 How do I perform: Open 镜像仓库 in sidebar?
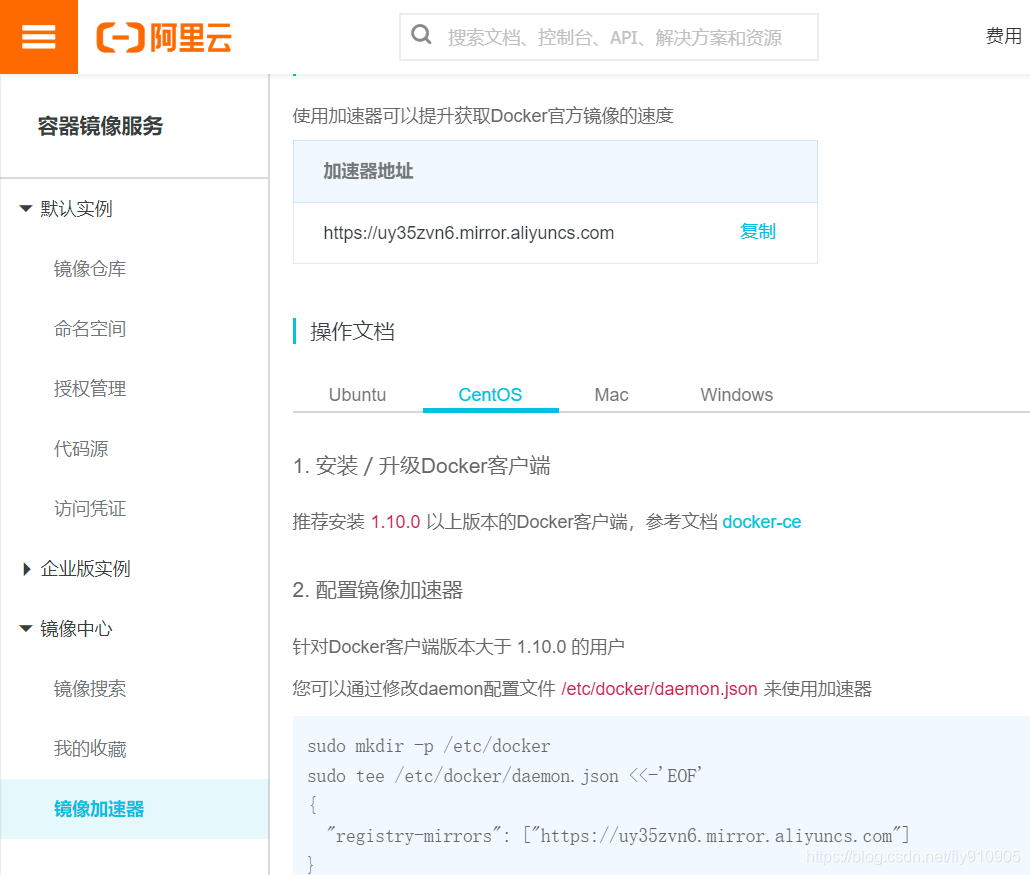[x=90, y=269]
